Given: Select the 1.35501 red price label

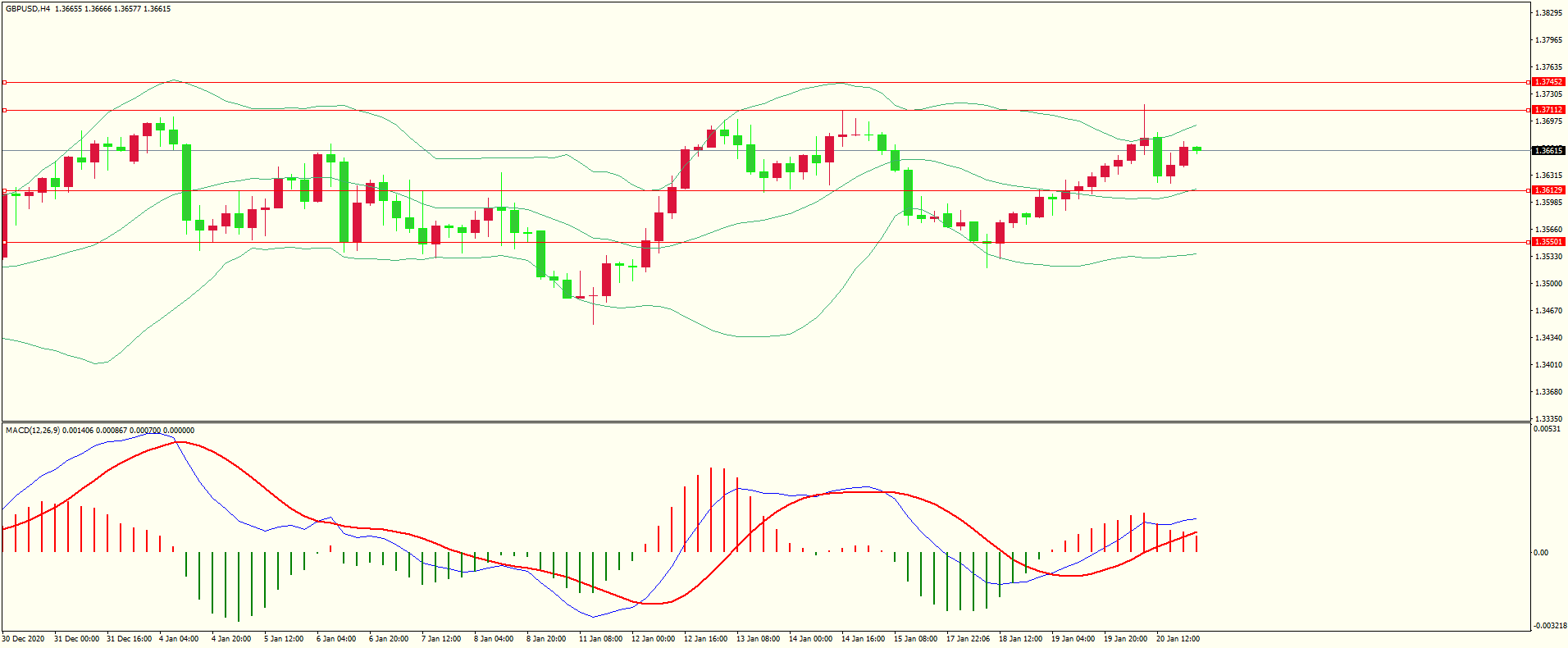Looking at the screenshot, I should click(1548, 242).
